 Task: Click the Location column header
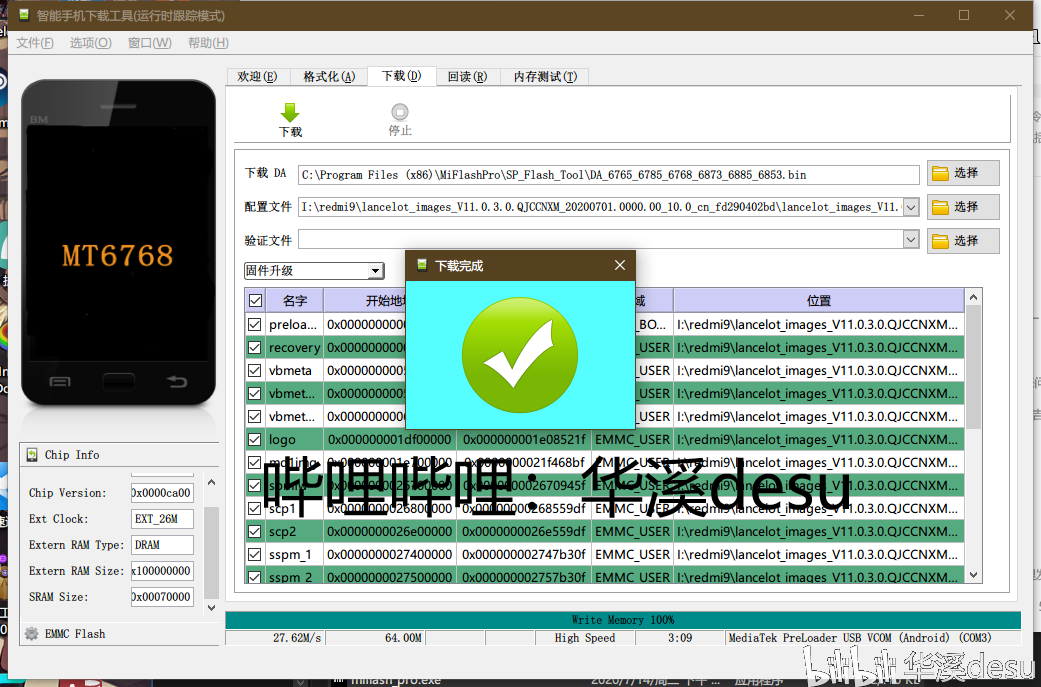(x=819, y=301)
